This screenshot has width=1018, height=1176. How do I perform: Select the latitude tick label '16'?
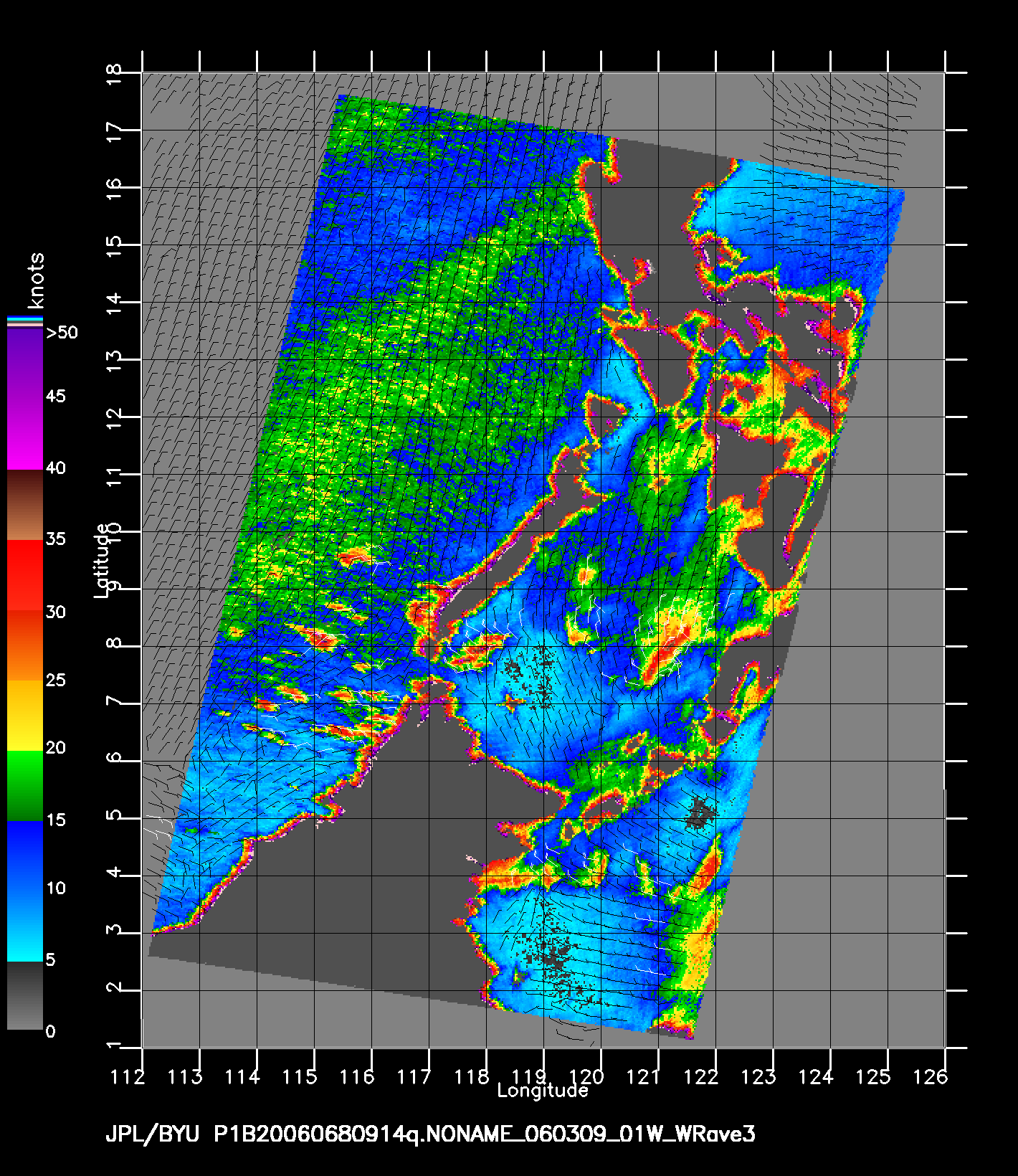(114, 191)
